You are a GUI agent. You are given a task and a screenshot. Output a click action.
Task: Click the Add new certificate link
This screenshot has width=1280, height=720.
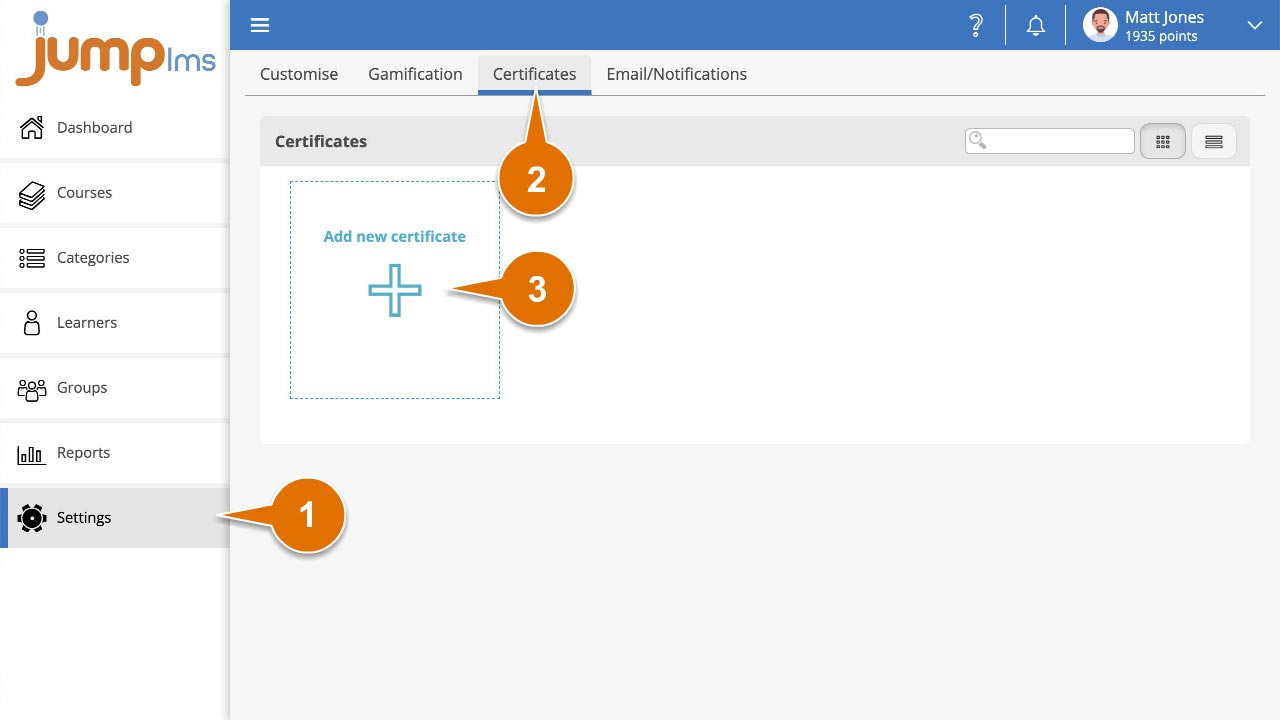[395, 236]
